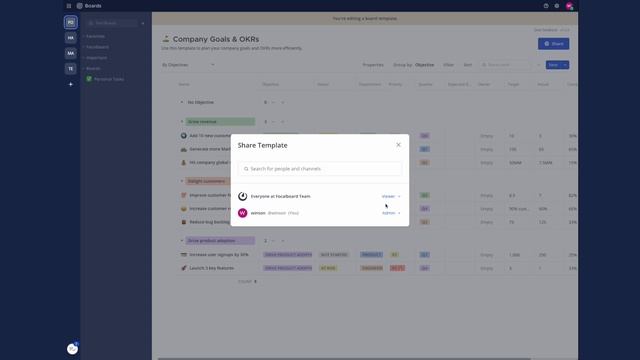
Task: Click the board's Search cards field
Action: [505, 65]
